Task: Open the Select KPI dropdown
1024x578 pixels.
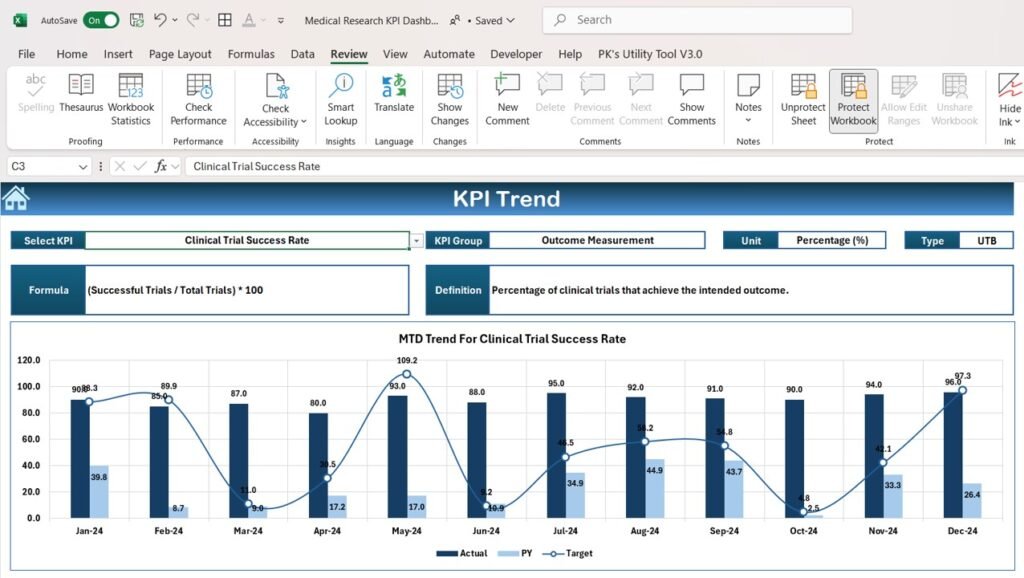Action: [417, 240]
